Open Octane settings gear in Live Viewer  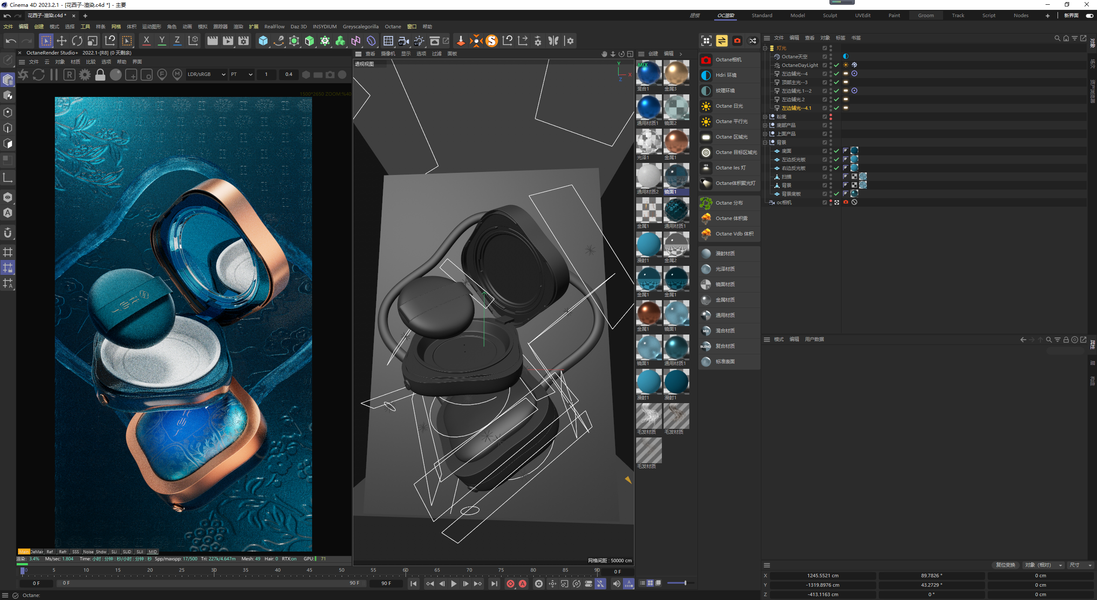(85, 74)
